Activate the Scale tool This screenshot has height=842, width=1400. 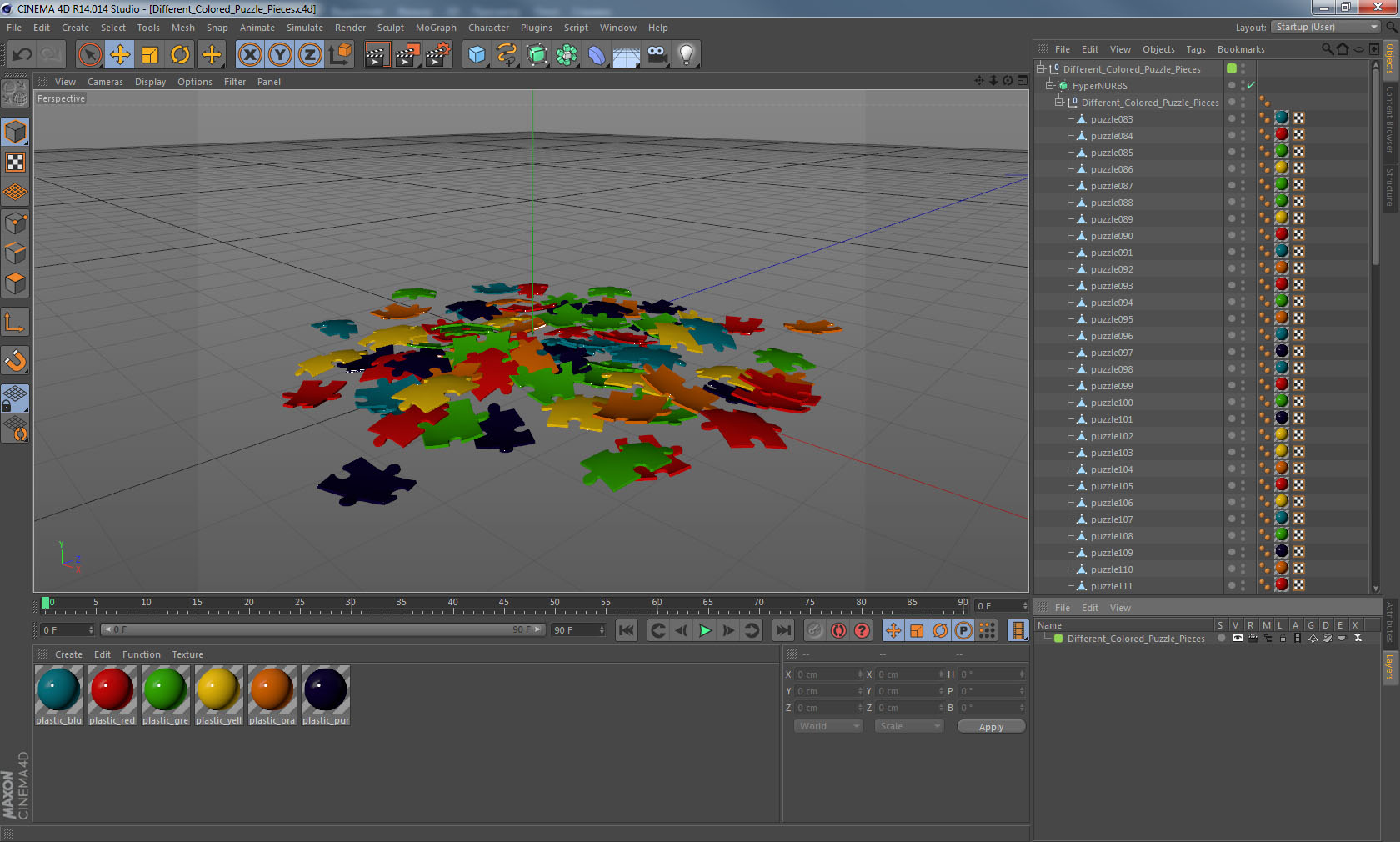(150, 55)
